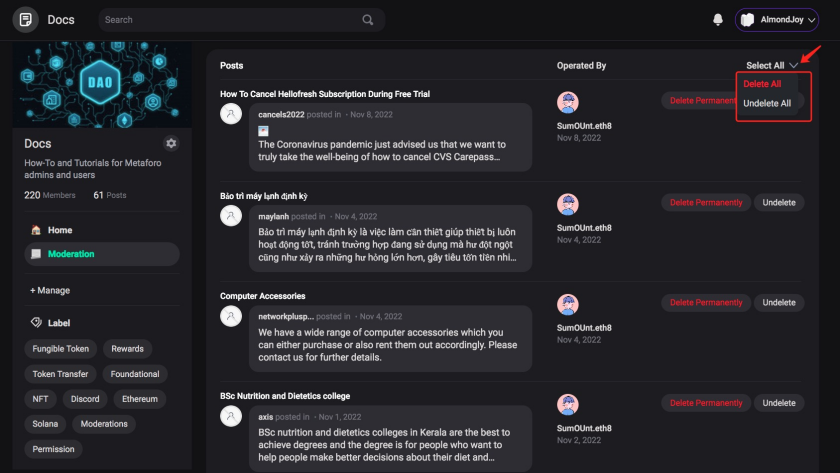This screenshot has height=473, width=840.
Task: Click SumOUnt.eth8 avatar on first post
Action: click(x=568, y=102)
